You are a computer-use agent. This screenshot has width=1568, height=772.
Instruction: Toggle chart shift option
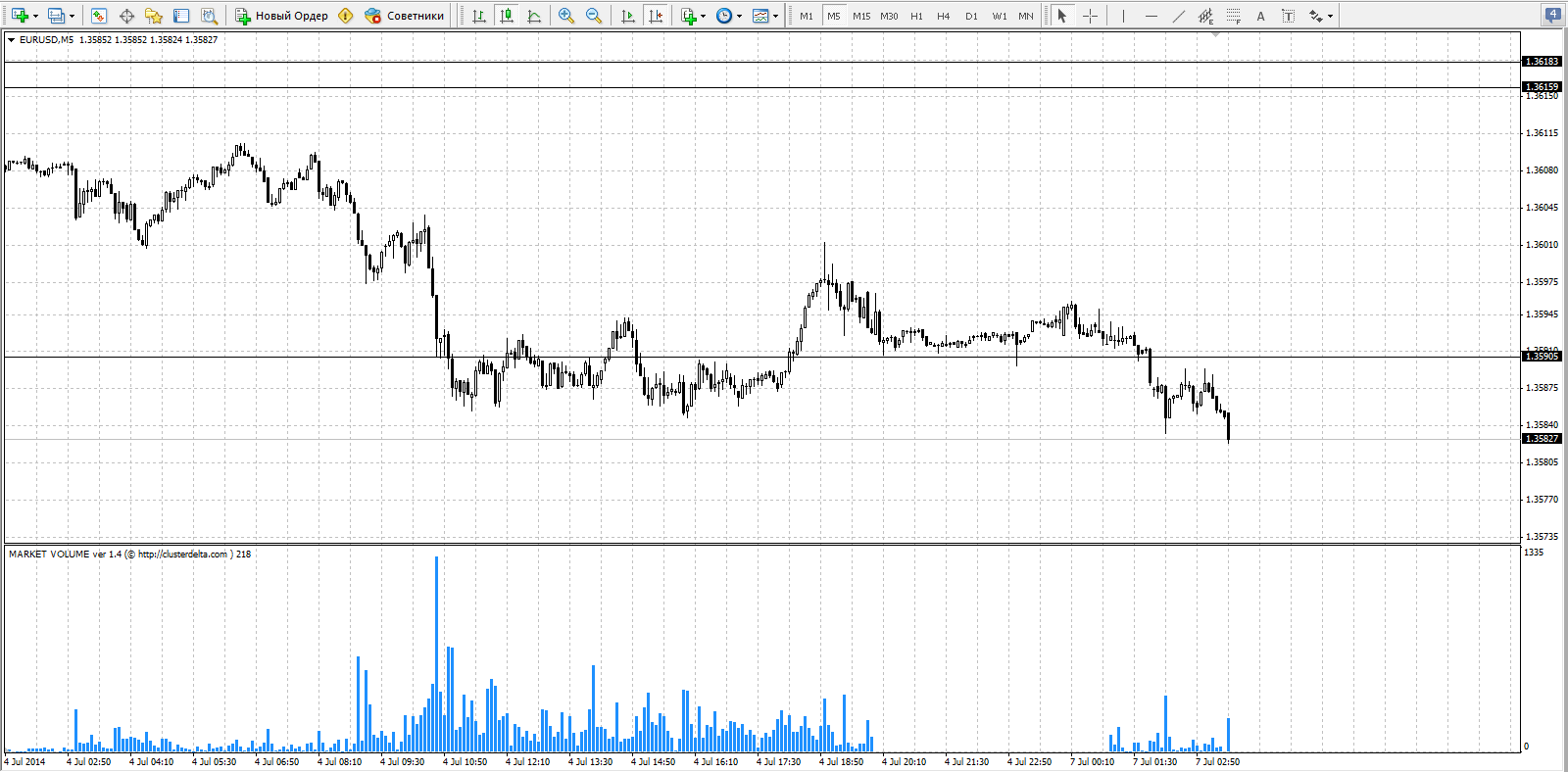(x=656, y=16)
